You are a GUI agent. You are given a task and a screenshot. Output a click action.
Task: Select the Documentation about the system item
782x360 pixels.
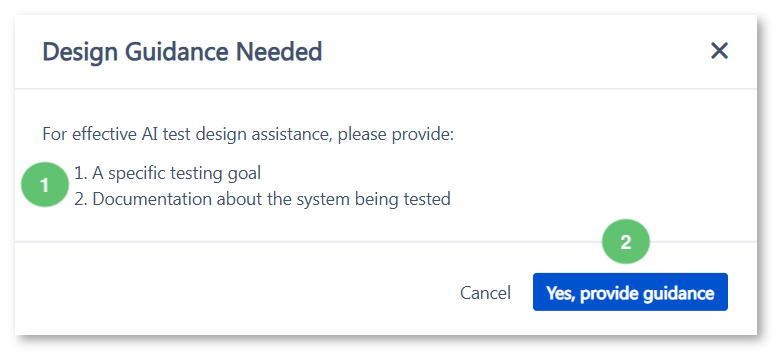coord(262,199)
